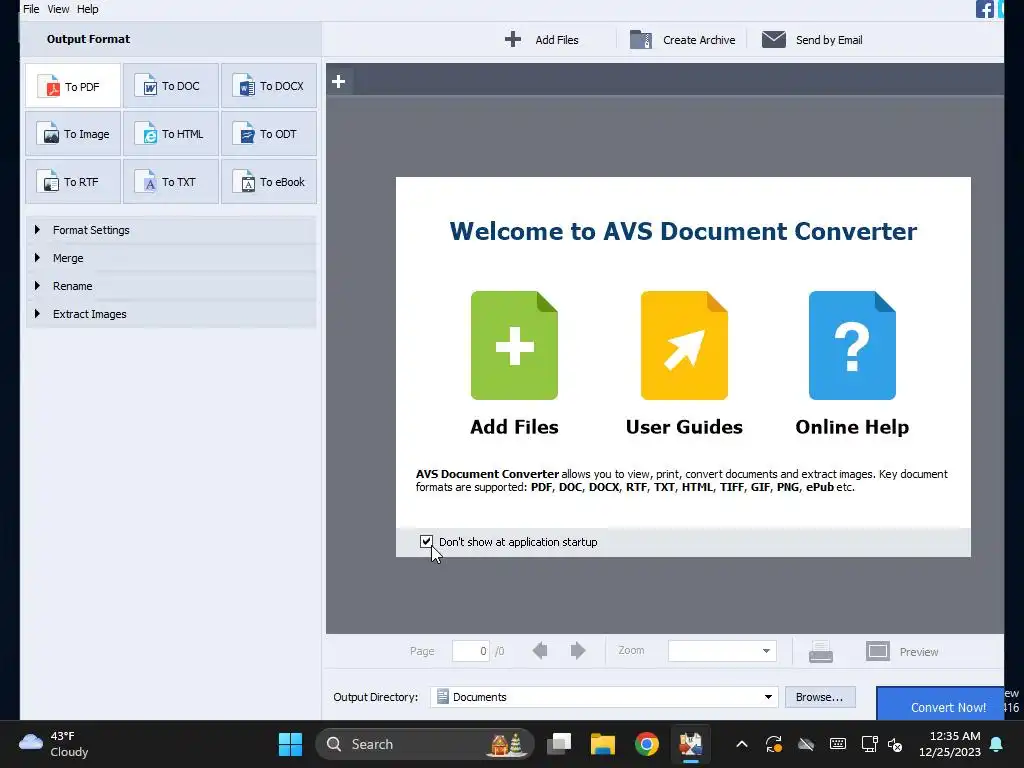Viewport: 1024px width, 768px height.
Task: Click the AVS Document Converter taskbar icon
Action: click(x=690, y=744)
